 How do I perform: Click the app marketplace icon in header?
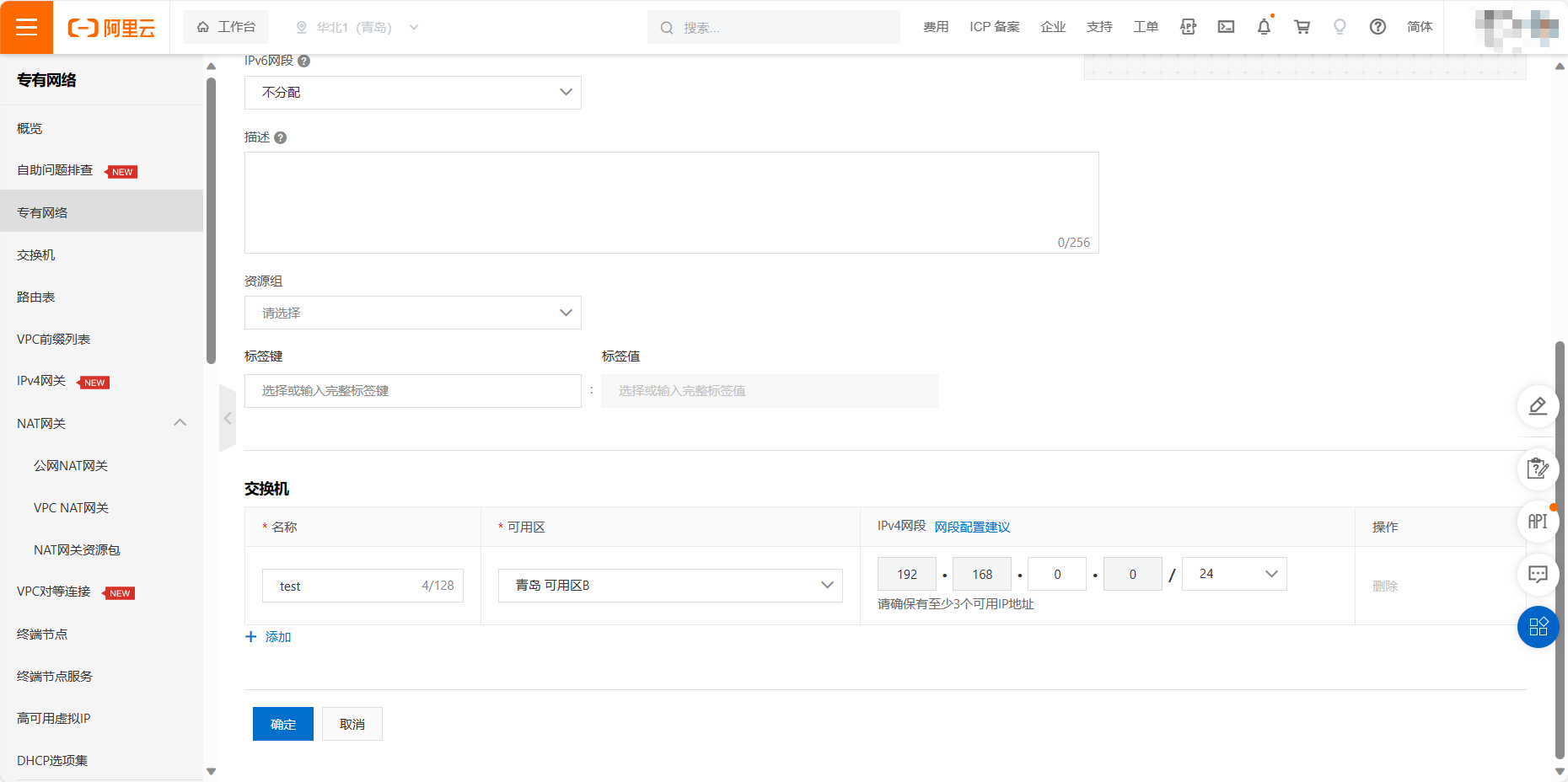click(x=1188, y=27)
